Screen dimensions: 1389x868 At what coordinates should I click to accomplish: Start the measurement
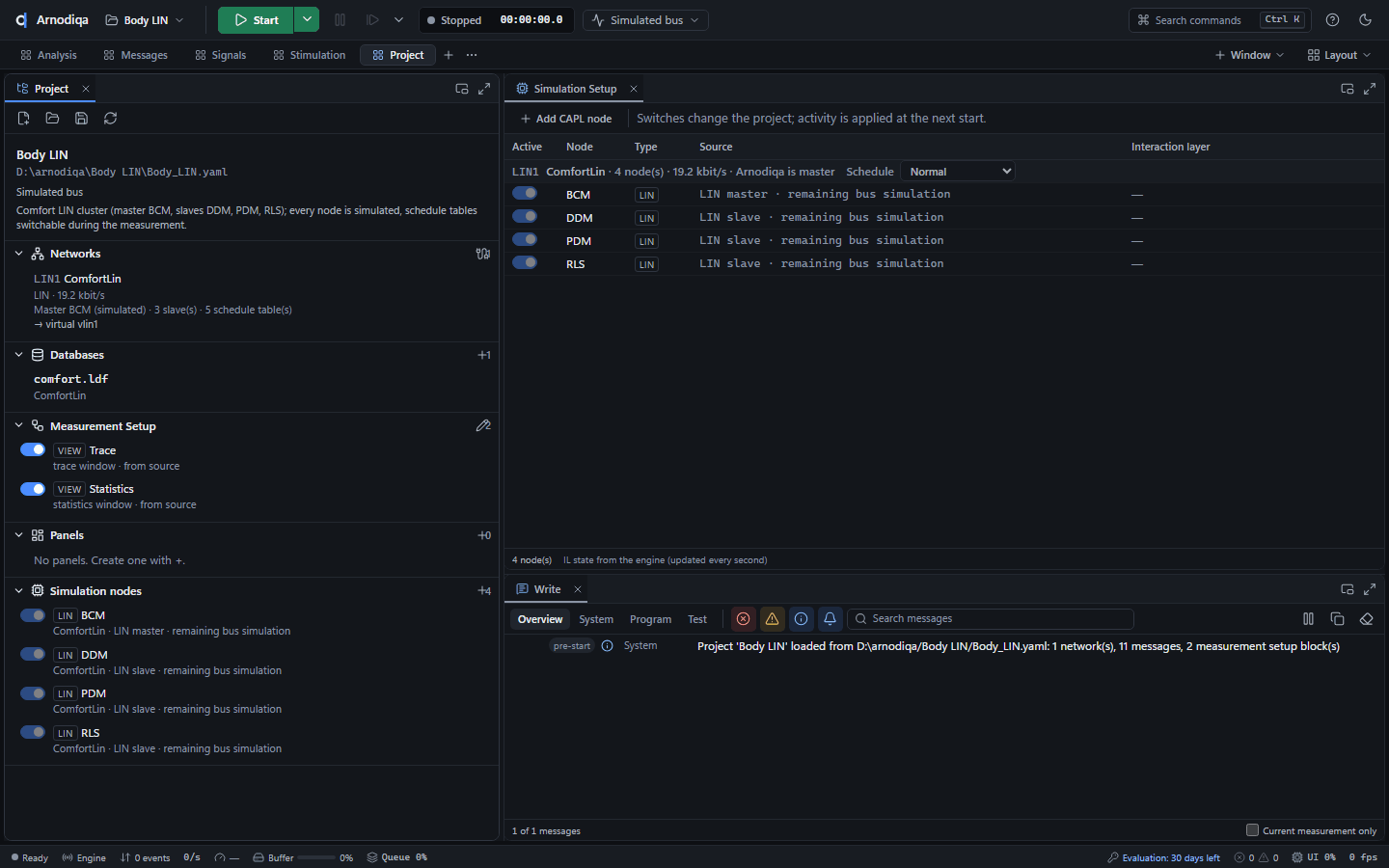tap(256, 19)
